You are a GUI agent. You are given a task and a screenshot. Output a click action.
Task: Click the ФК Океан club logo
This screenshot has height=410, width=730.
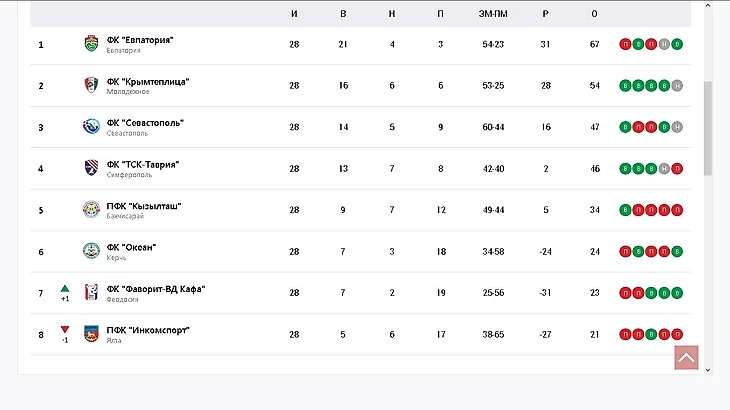(91, 251)
